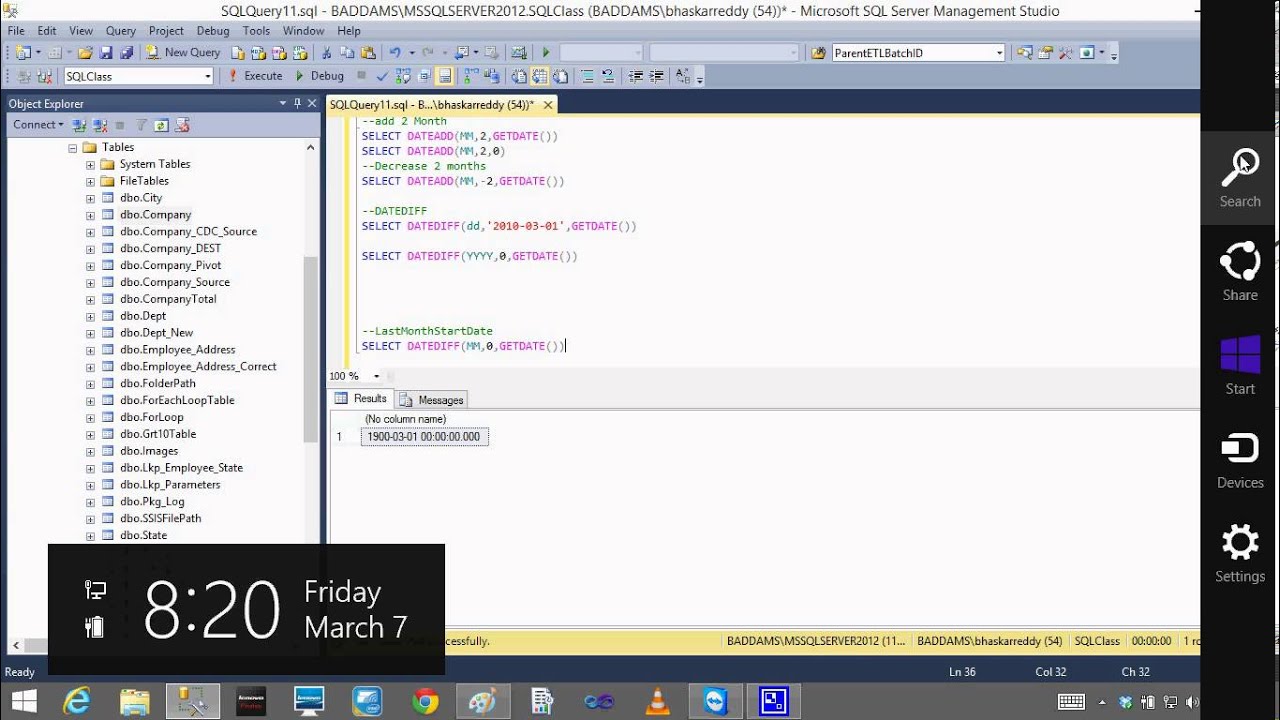Image resolution: width=1280 pixels, height=720 pixels.
Task: Uncomment the selected lines icon
Action: [607, 76]
